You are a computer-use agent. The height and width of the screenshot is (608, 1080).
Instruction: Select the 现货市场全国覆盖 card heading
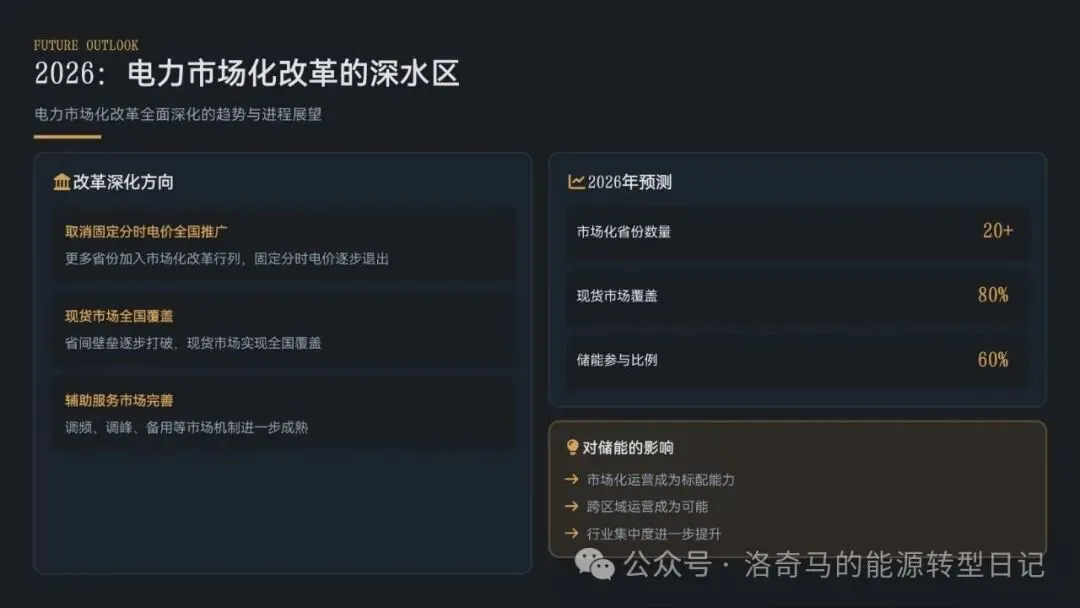[119, 316]
